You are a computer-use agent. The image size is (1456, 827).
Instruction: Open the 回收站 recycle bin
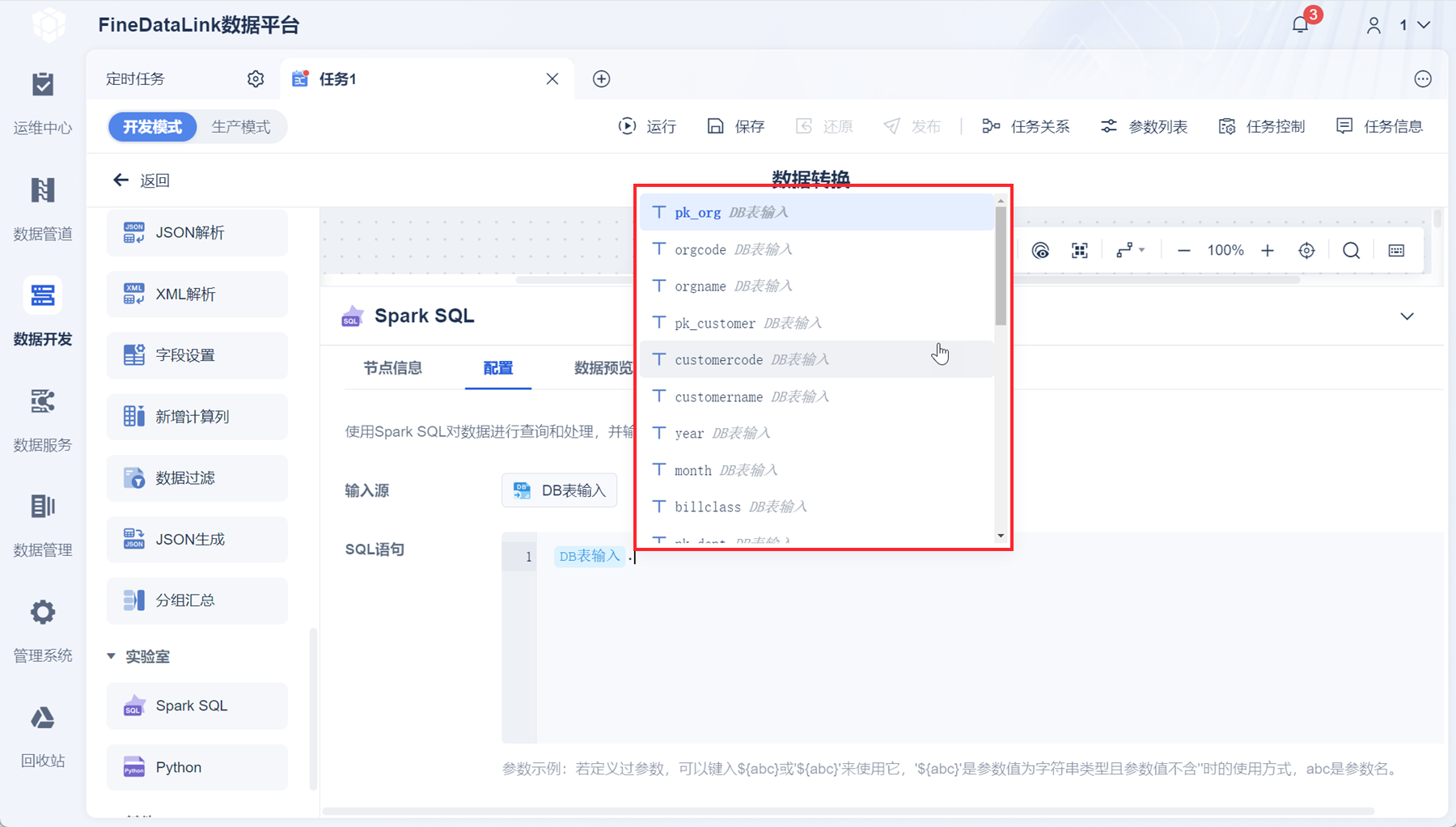(x=43, y=736)
